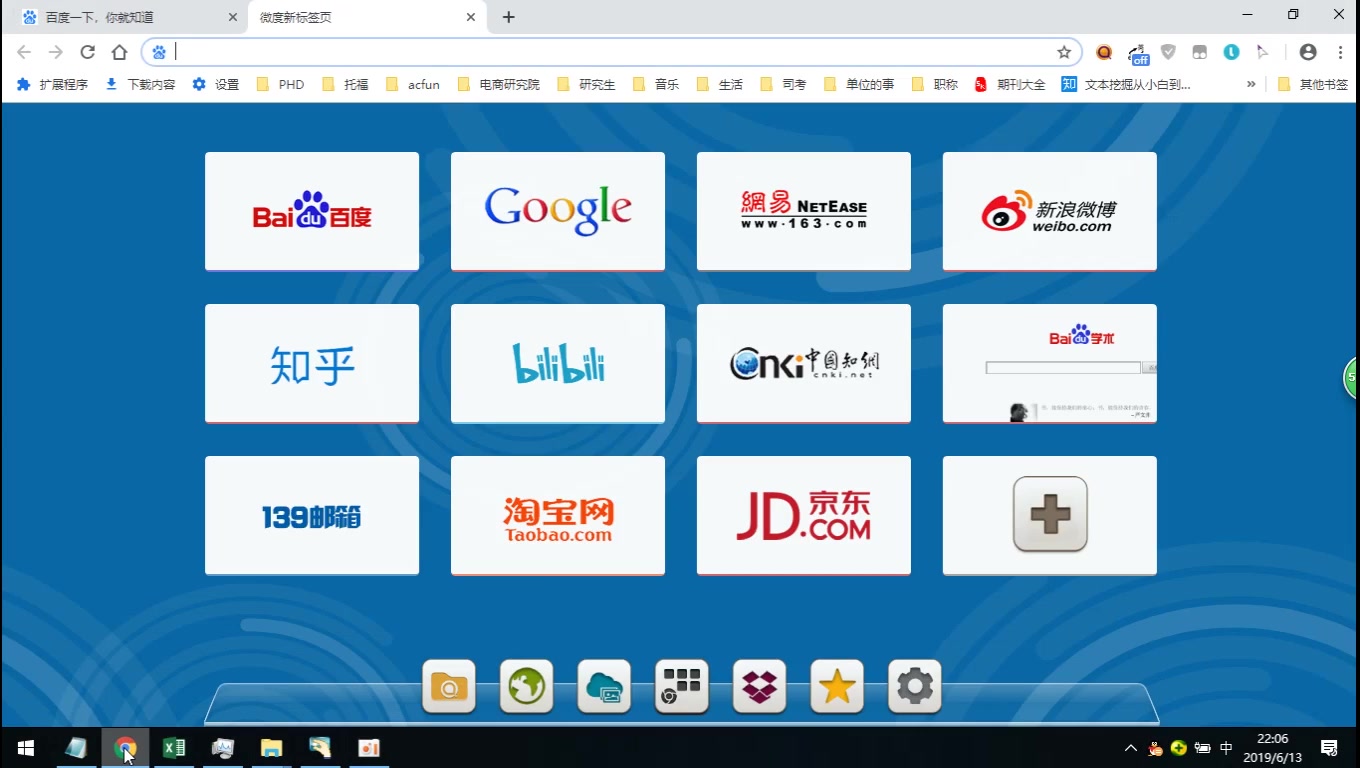
Task: Open the 研究生 bookmark folder
Action: pyautogui.click(x=586, y=84)
